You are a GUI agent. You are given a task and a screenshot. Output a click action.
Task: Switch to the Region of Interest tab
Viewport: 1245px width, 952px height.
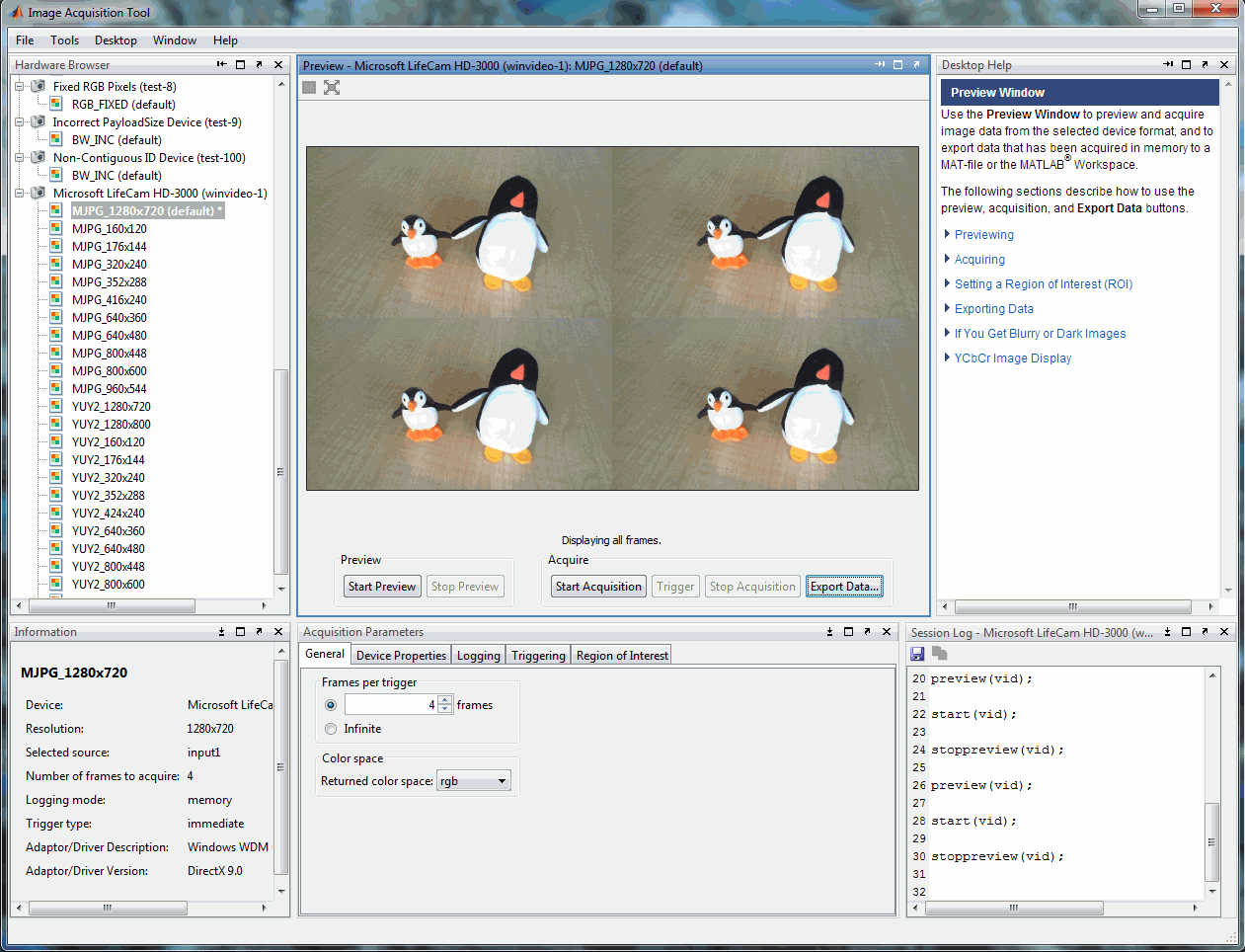tap(622, 655)
